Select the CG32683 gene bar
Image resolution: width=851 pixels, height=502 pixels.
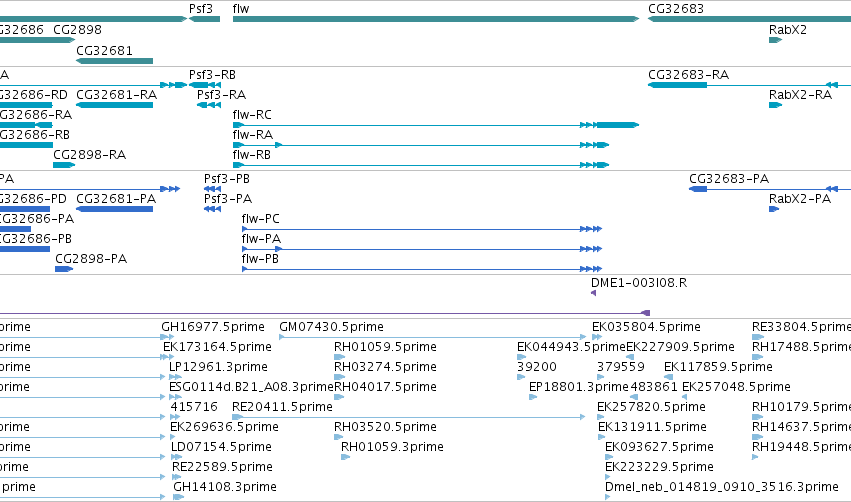coord(749,19)
